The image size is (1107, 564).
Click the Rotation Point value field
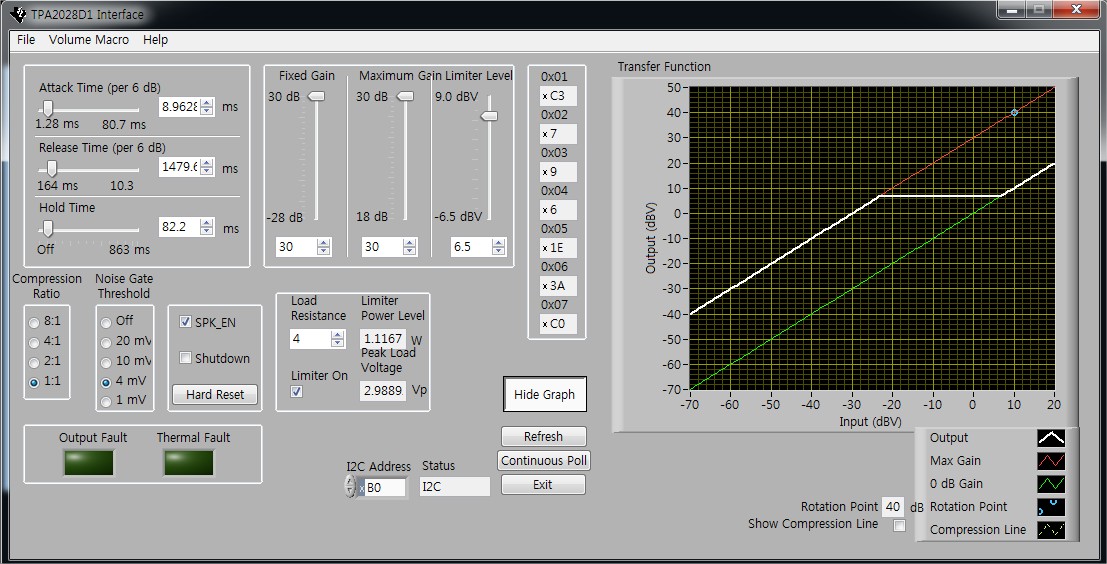click(893, 507)
